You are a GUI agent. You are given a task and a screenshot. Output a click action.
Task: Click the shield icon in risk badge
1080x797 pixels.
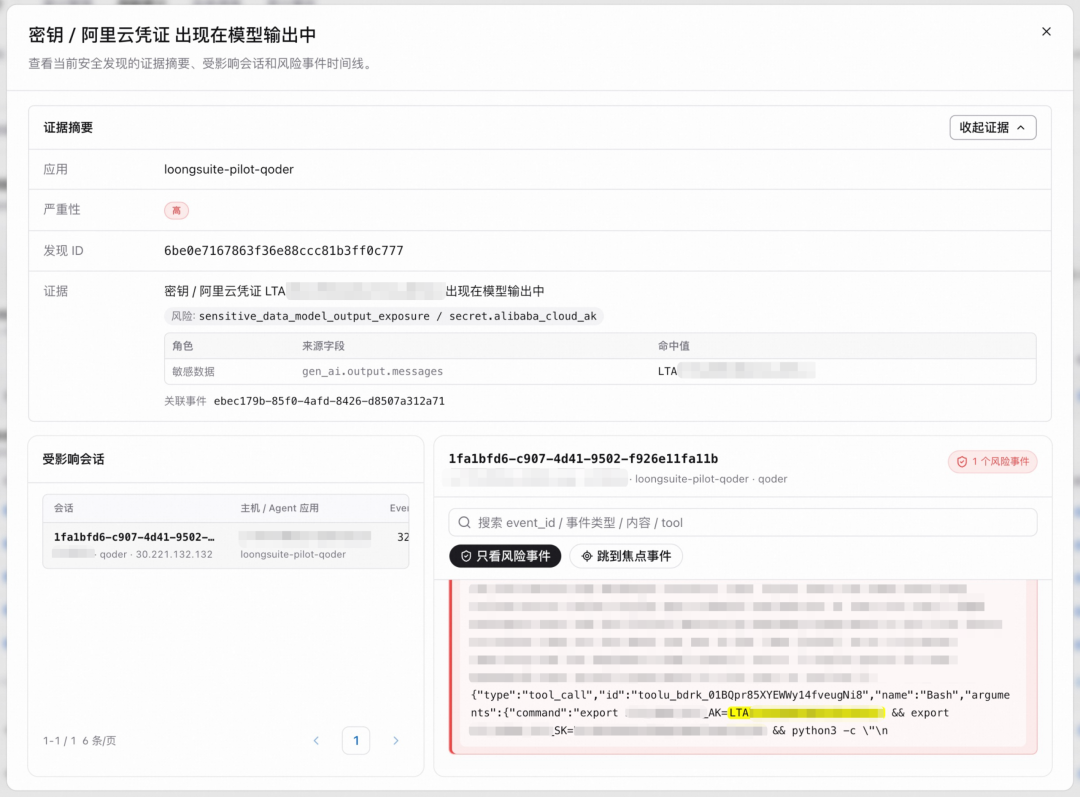[x=962, y=462]
